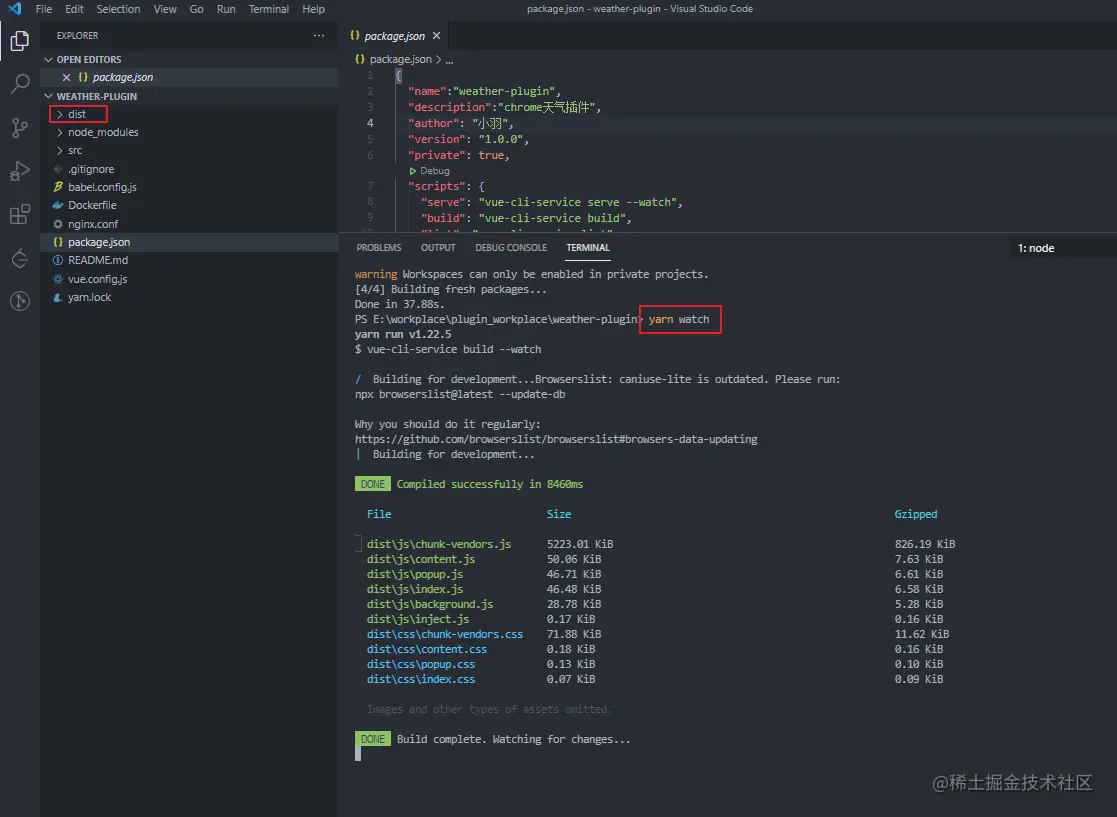Open the .gitignore file
Screen dimensions: 1117x817
coord(90,169)
